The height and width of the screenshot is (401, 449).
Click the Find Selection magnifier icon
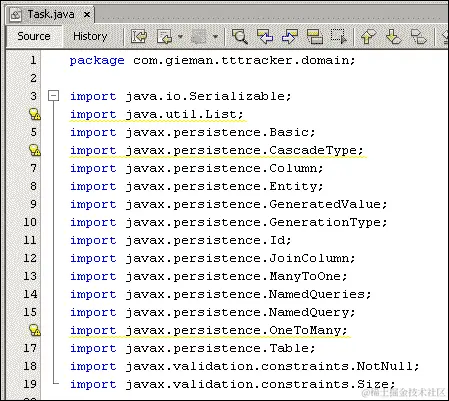tap(239, 36)
